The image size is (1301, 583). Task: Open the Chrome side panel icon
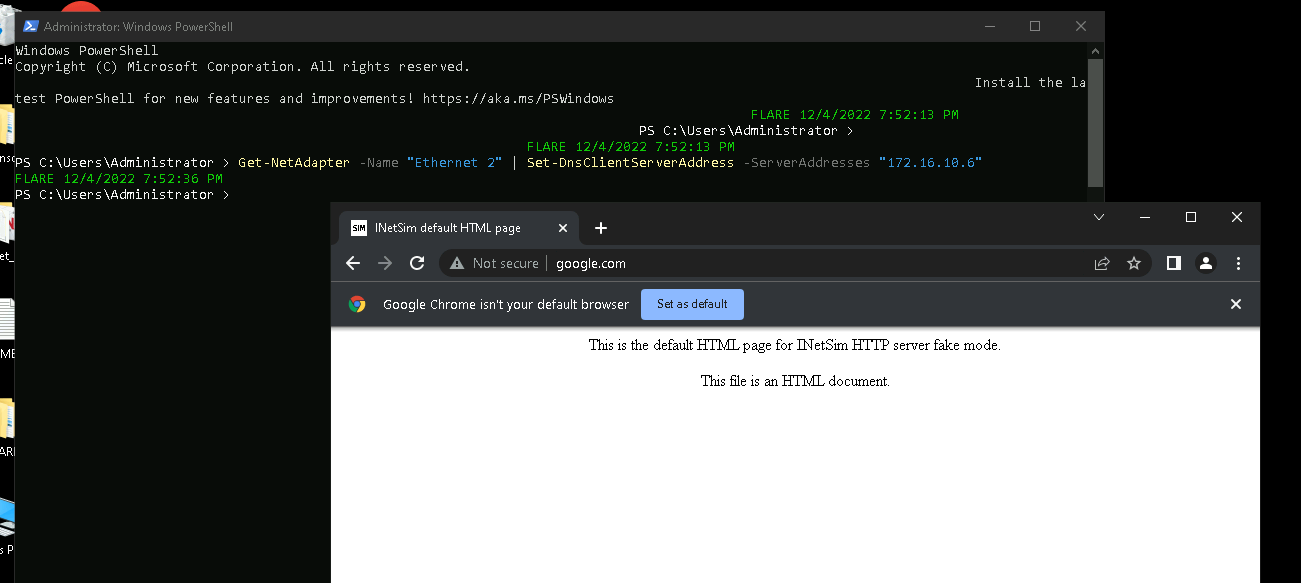1172,263
